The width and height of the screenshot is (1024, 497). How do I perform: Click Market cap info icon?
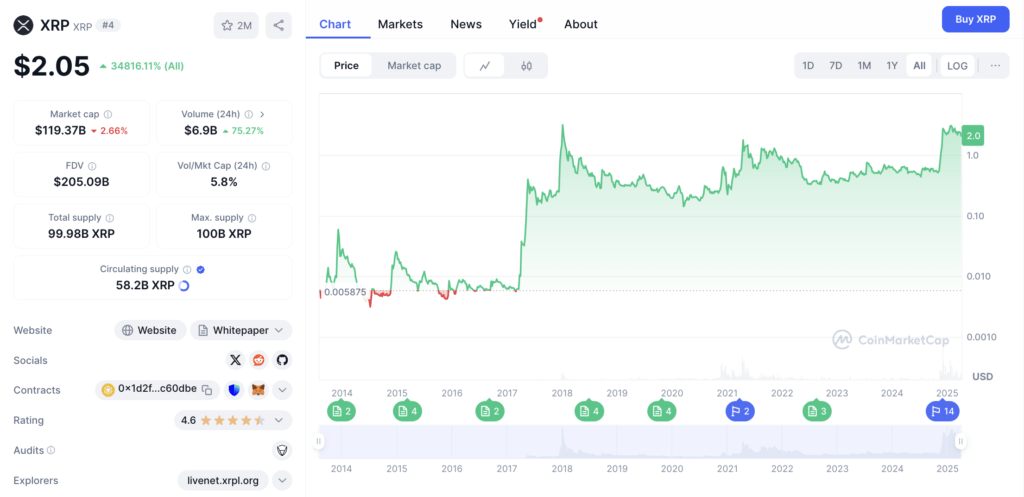108,114
